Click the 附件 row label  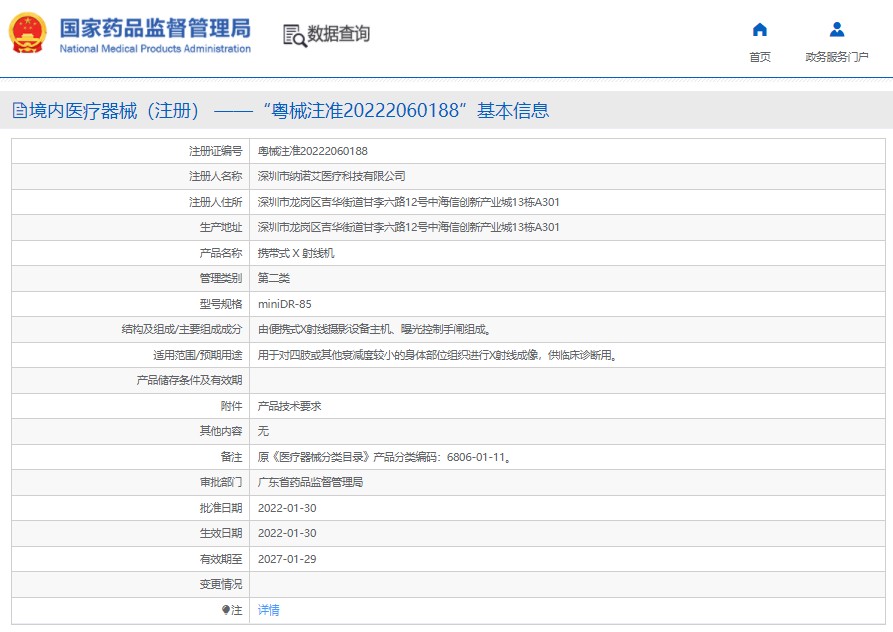tap(232, 406)
